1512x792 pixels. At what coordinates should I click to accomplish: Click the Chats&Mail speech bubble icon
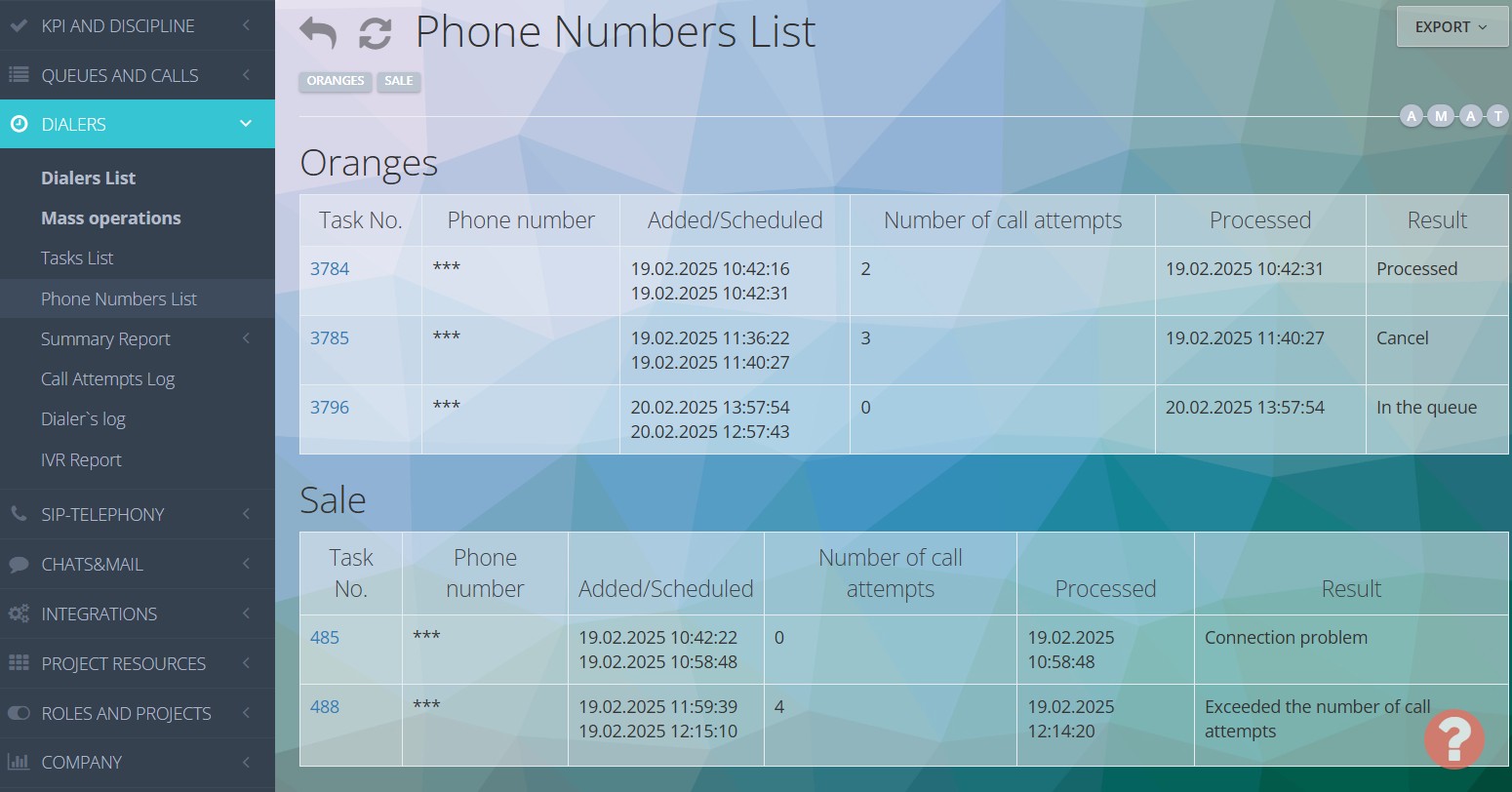coord(18,564)
